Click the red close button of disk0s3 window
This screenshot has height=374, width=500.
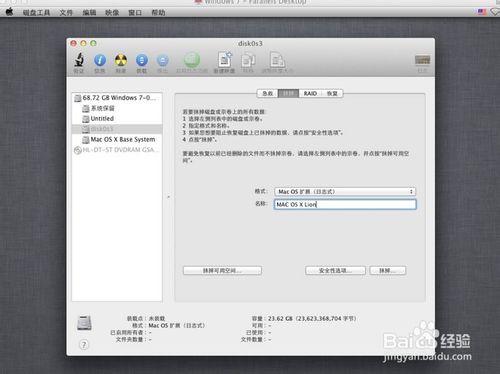click(x=74, y=43)
